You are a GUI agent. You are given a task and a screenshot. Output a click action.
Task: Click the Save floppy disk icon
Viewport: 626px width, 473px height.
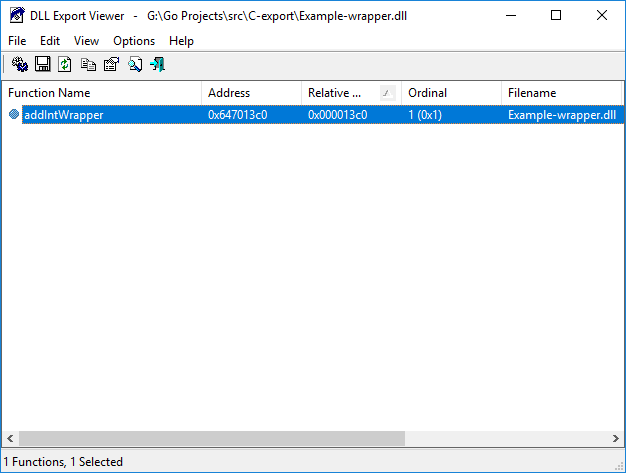[x=42, y=65]
